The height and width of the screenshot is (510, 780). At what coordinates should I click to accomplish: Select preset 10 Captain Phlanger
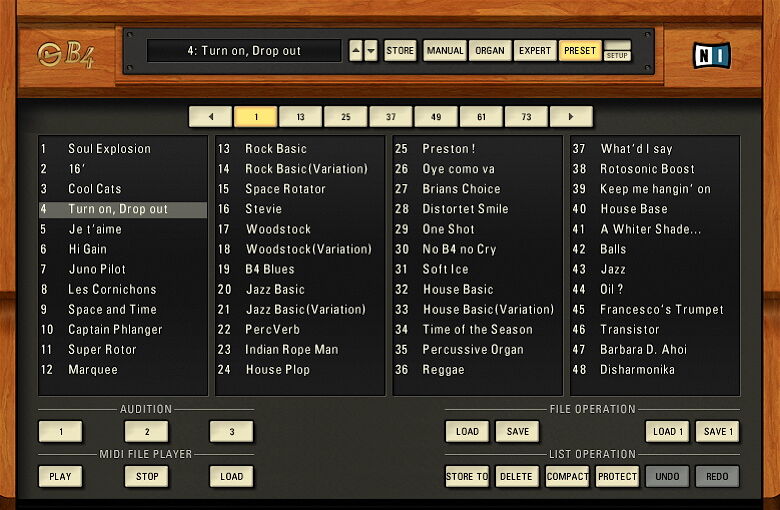coord(123,330)
